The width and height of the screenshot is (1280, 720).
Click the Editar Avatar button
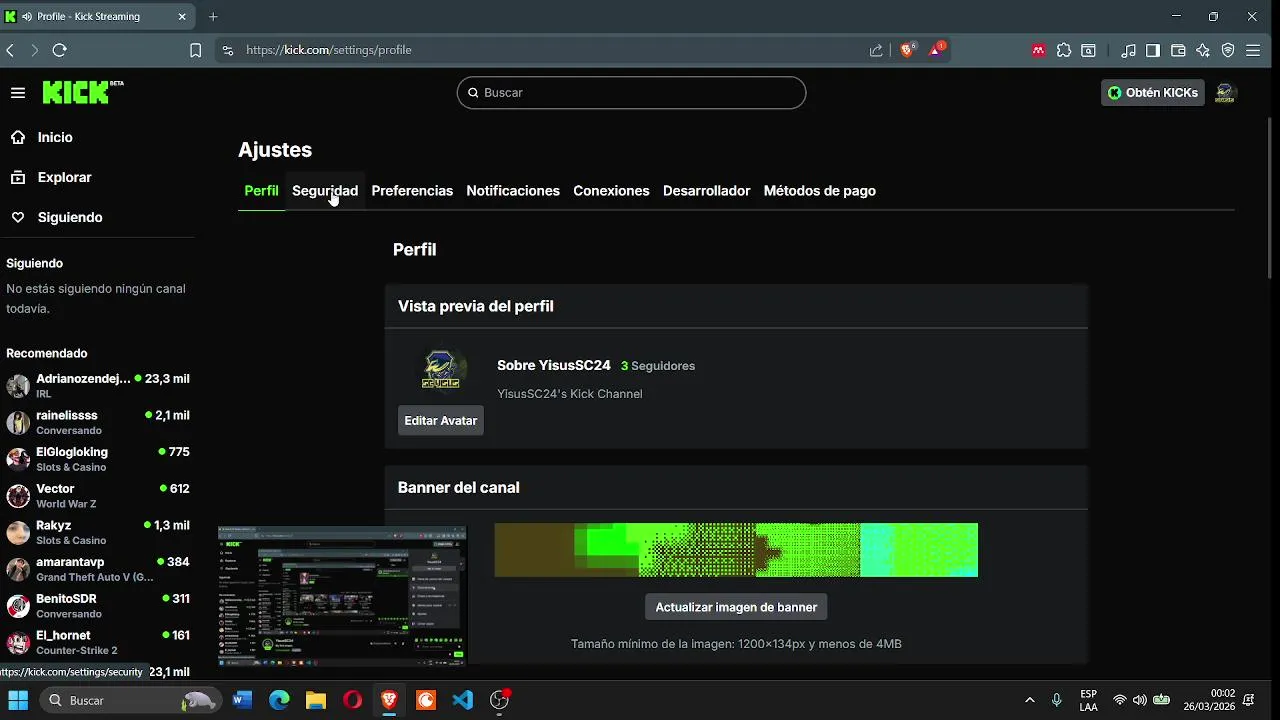tap(441, 421)
